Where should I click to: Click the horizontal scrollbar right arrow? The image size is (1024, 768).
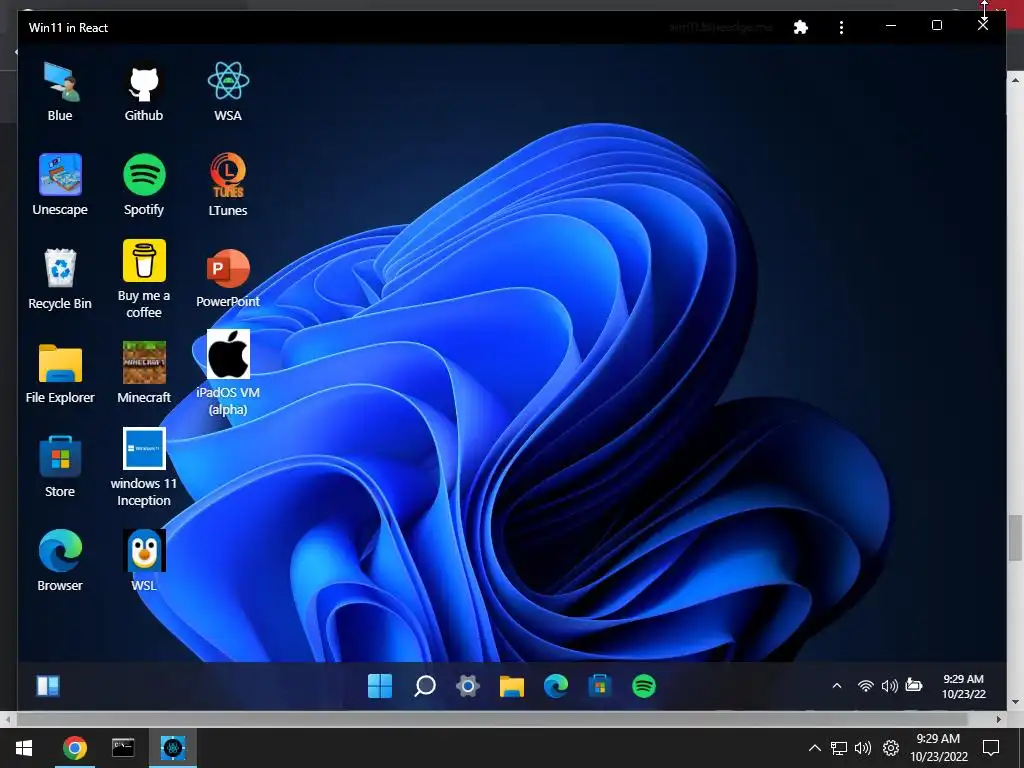(x=999, y=719)
